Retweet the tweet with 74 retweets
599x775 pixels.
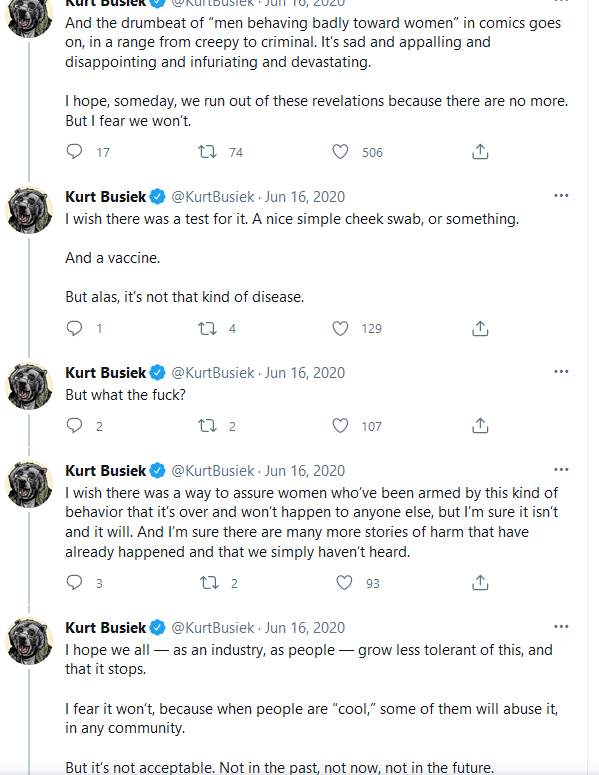click(x=207, y=151)
